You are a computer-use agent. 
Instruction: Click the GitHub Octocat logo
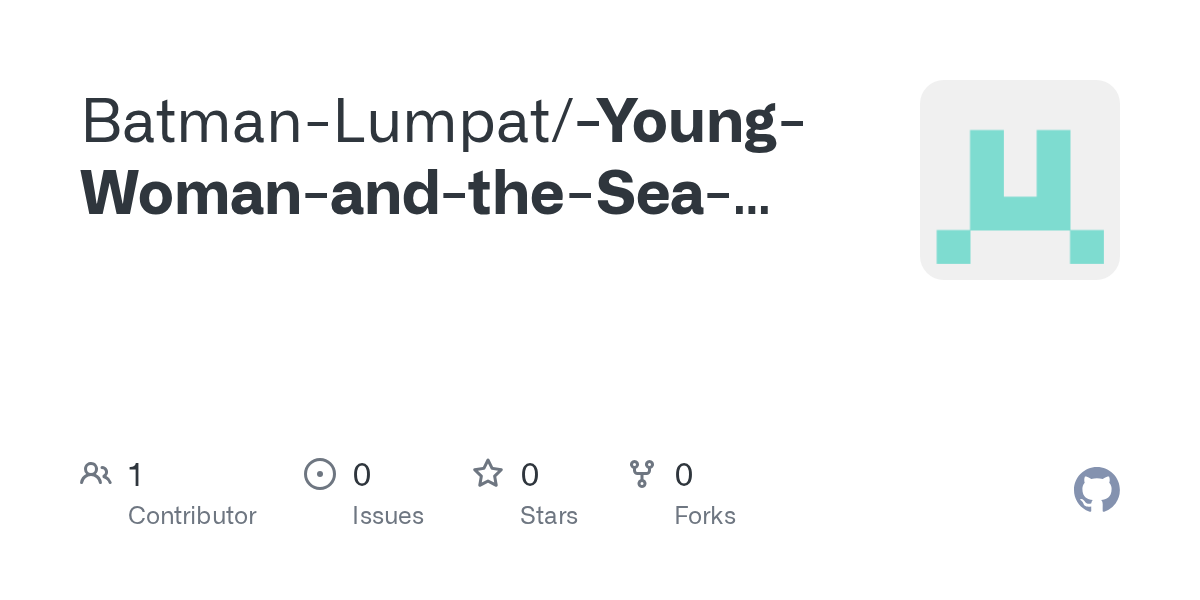(x=1096, y=491)
